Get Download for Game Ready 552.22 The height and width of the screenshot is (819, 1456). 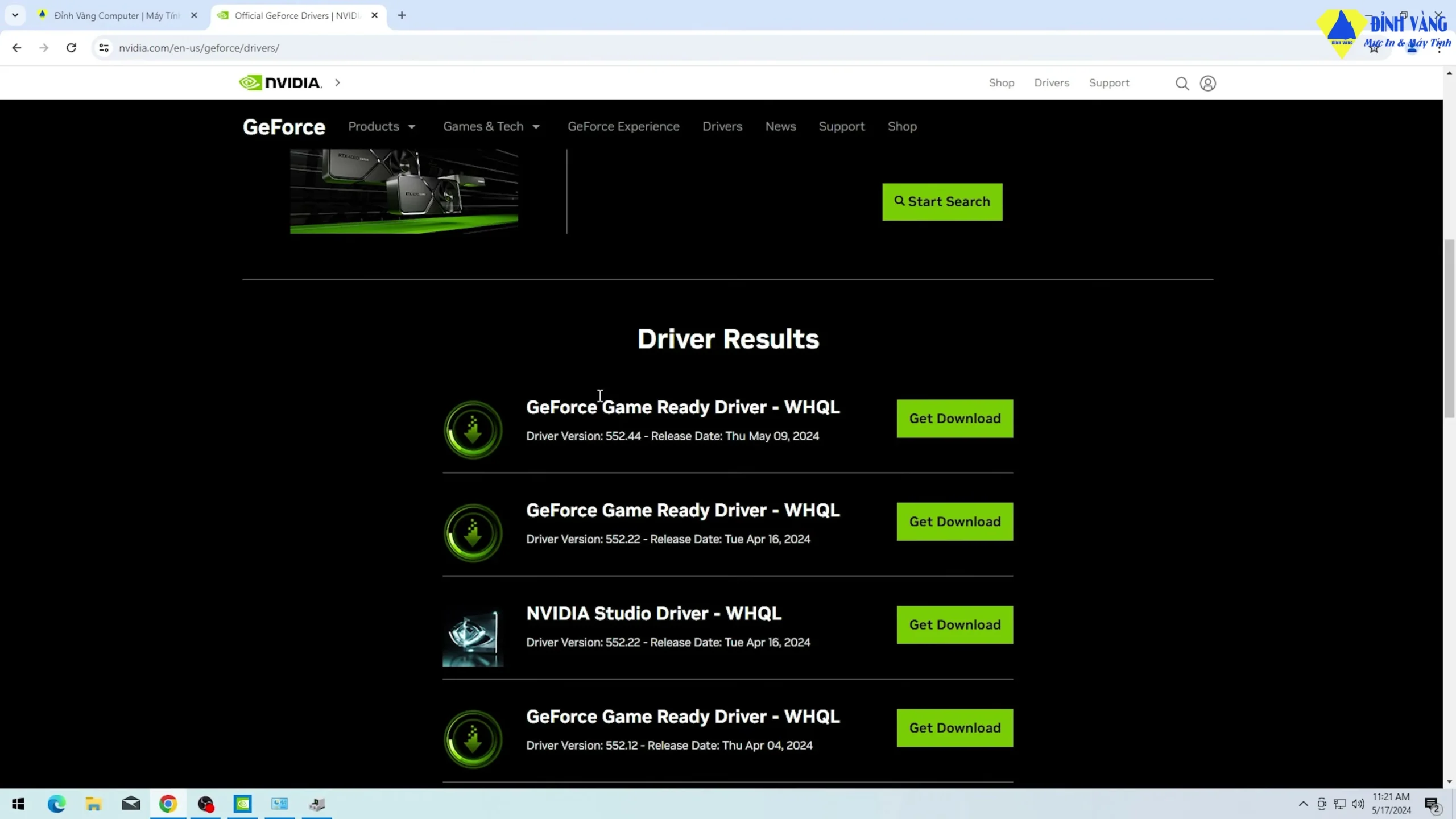point(955,522)
